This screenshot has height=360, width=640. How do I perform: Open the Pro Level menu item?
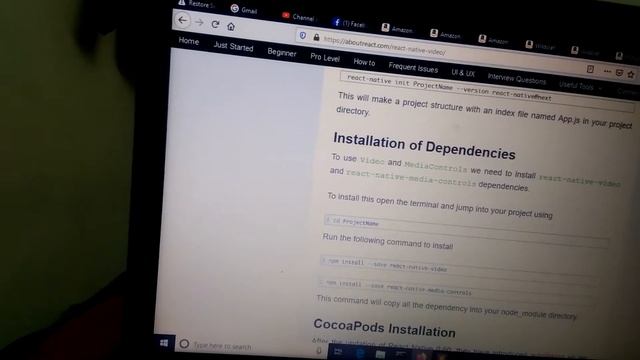point(325,58)
